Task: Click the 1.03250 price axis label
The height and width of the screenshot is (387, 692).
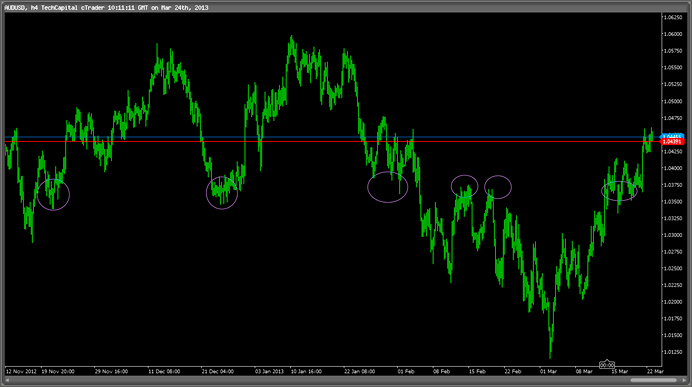Action: click(673, 218)
